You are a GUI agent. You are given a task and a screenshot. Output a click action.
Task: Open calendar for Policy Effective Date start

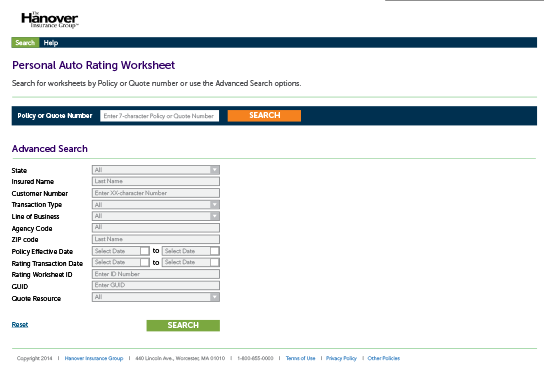pos(145,251)
